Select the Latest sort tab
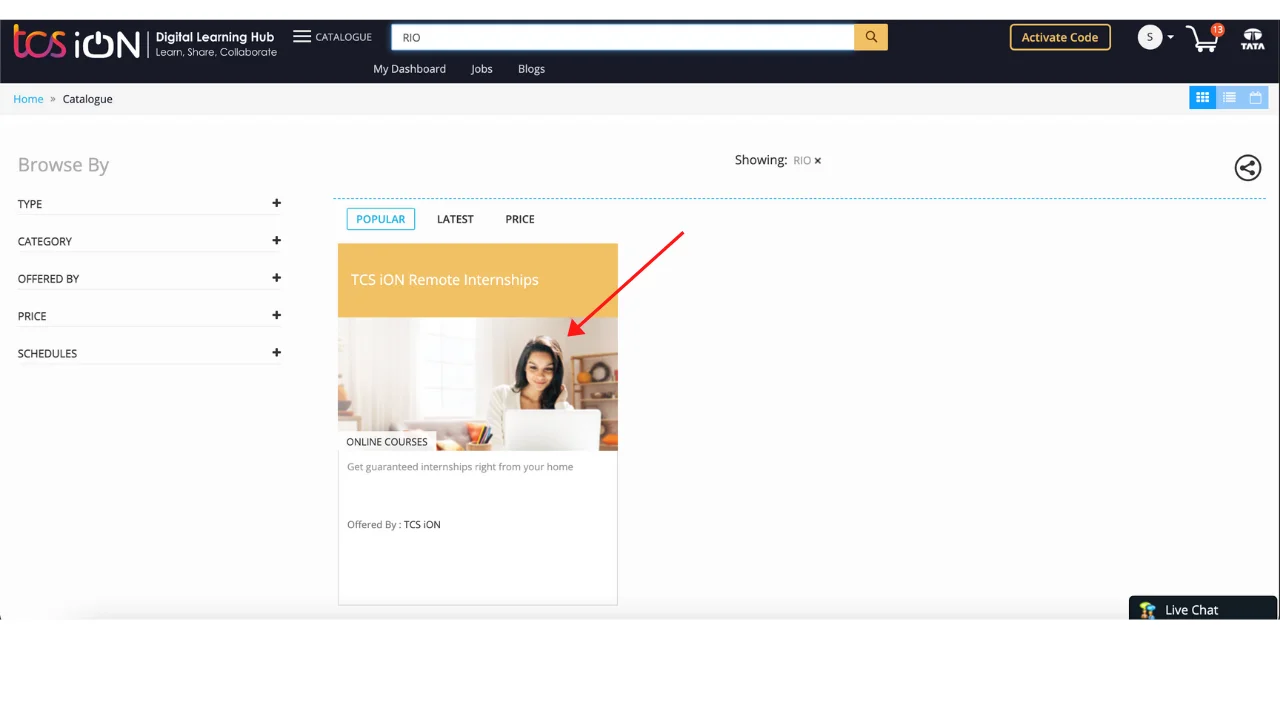Screen dimensions: 1280x720 click(455, 219)
